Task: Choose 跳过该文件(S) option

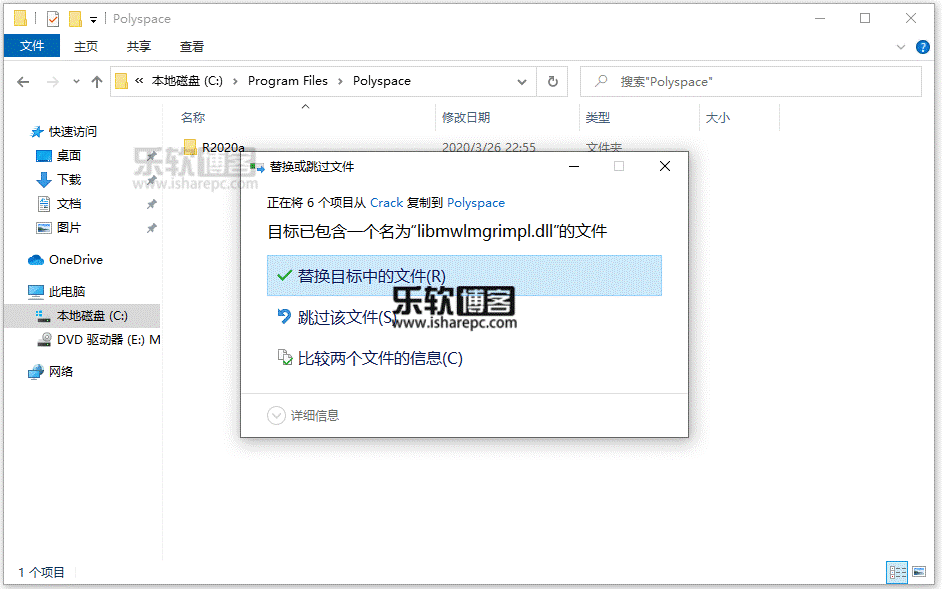Action: click(x=347, y=317)
